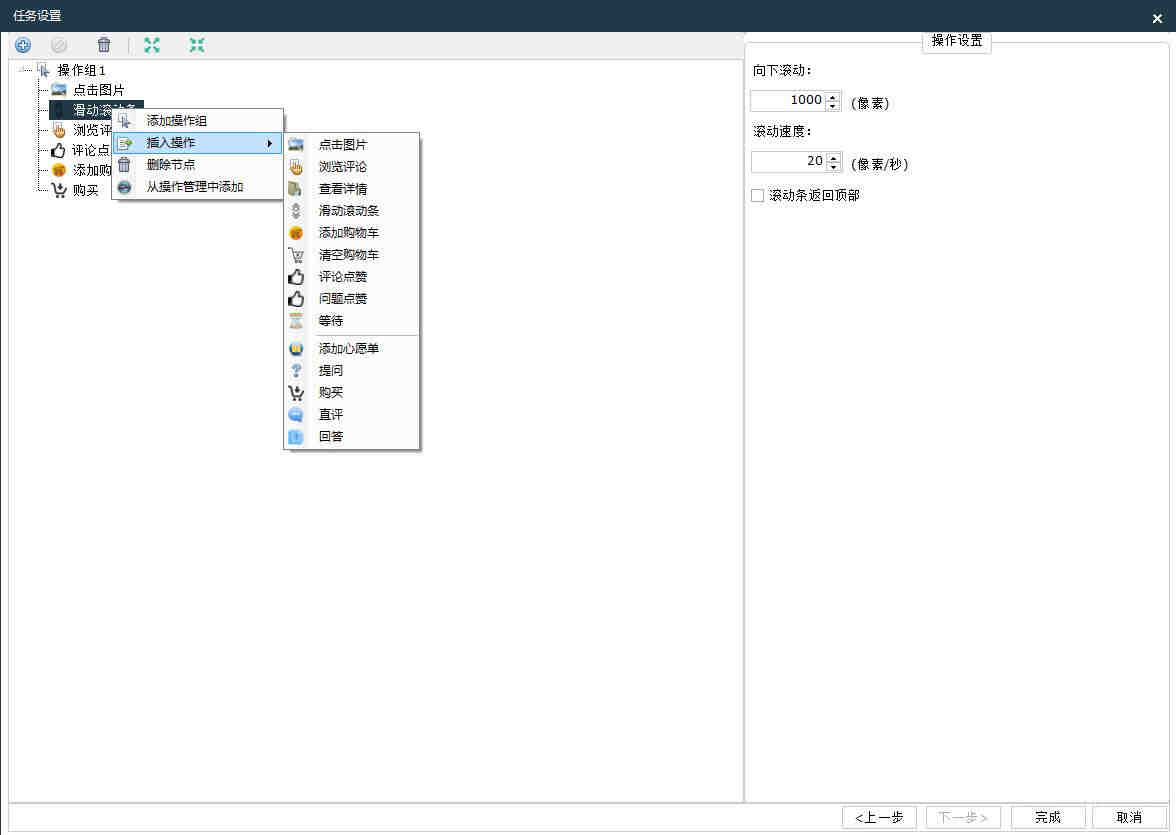Insert 评论点赞 from the submenu
Image resolution: width=1176 pixels, height=835 pixels.
[351, 277]
